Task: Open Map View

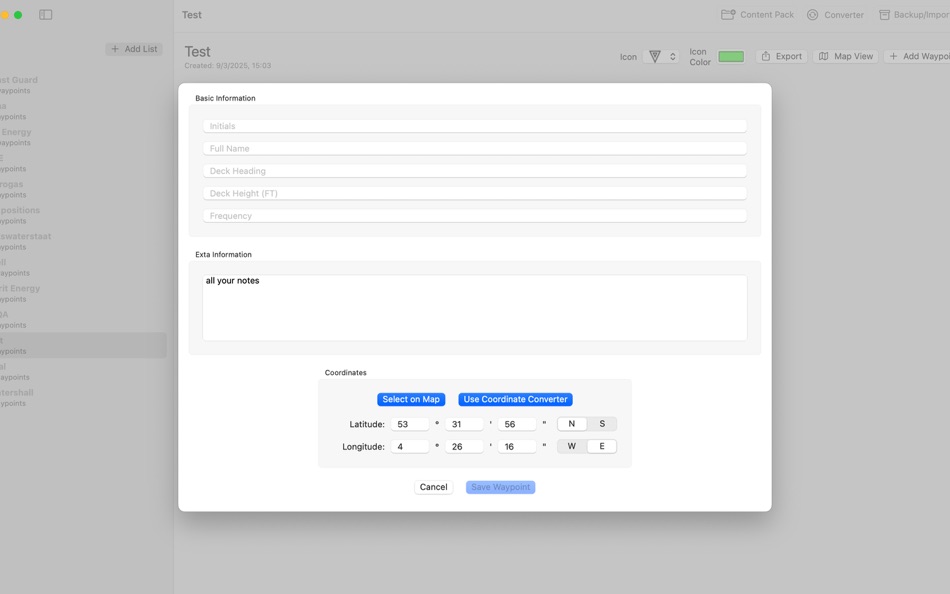Action: click(845, 56)
